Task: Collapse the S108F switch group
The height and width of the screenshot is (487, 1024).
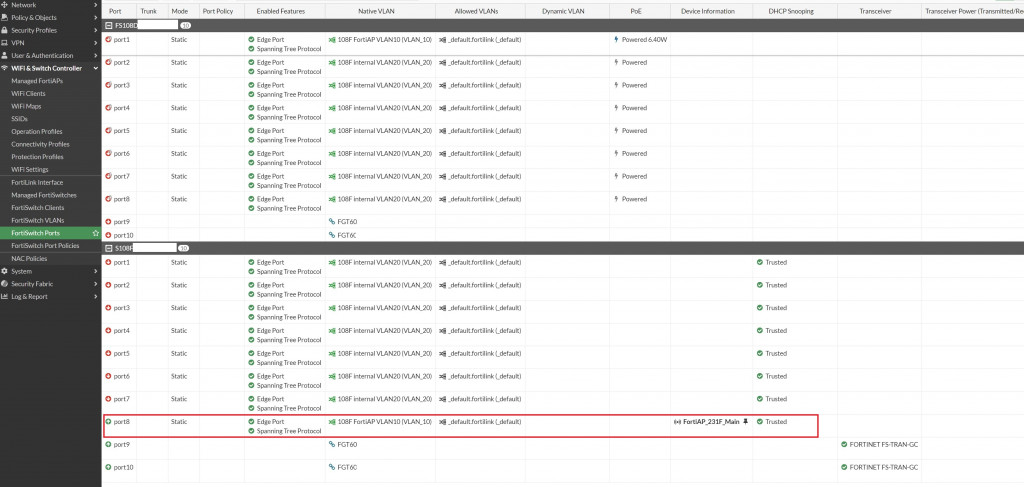Action: pos(108,248)
